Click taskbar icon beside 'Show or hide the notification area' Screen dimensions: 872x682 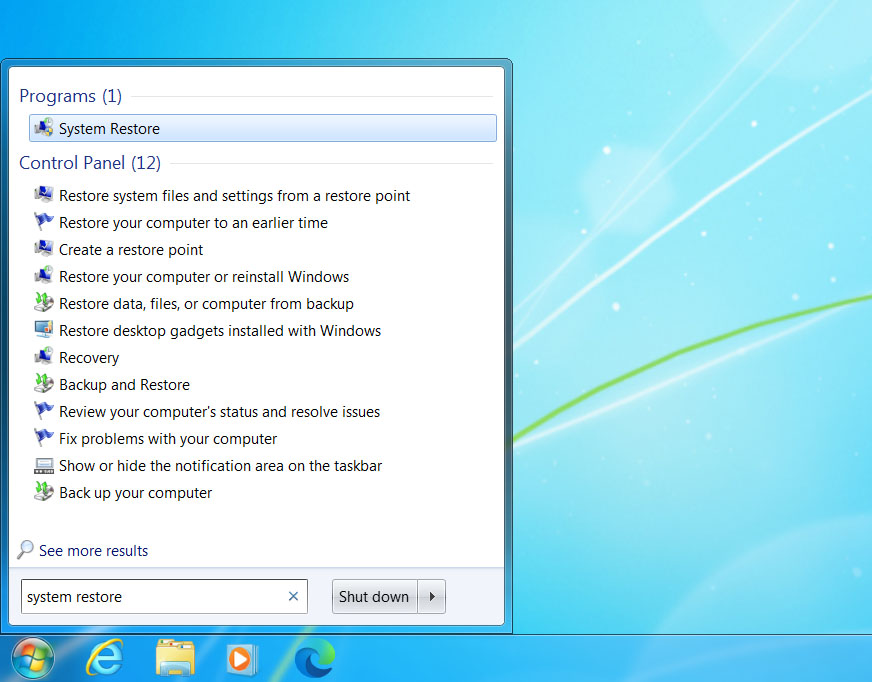[x=44, y=465]
